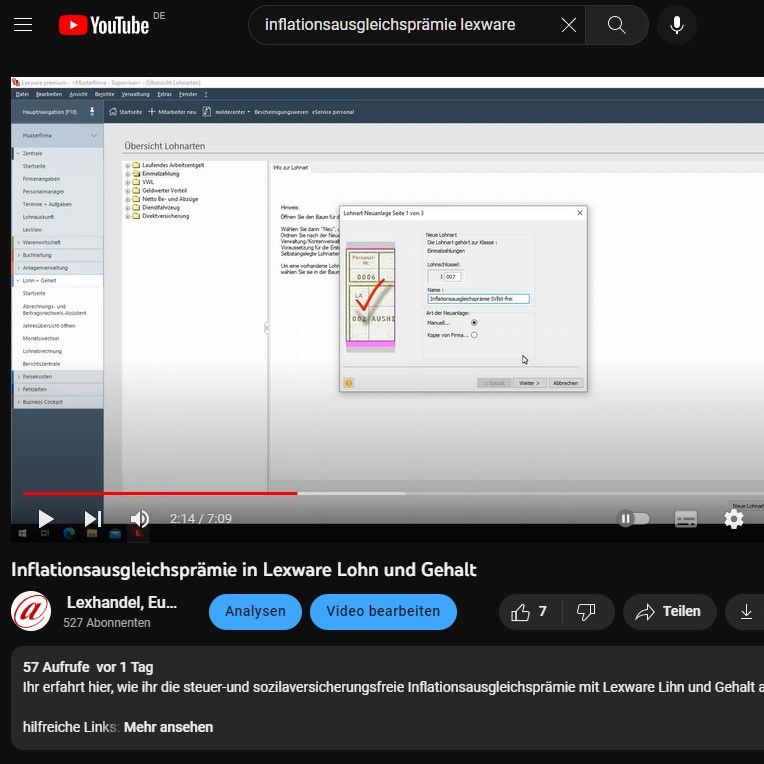Expand the Reisekosten navigation section
The width and height of the screenshot is (764, 764).
pos(19,377)
